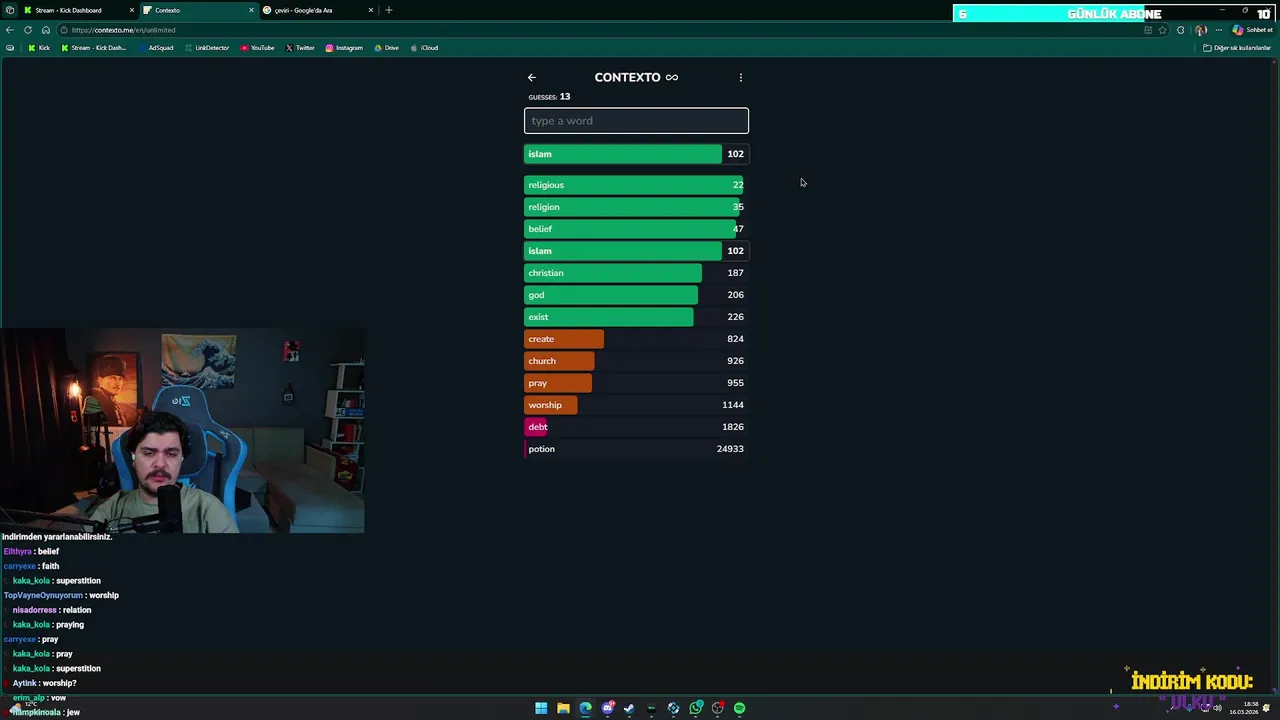Open the Contexto three-dot options menu
Viewport: 1280px width, 720px height.
pyautogui.click(x=741, y=77)
